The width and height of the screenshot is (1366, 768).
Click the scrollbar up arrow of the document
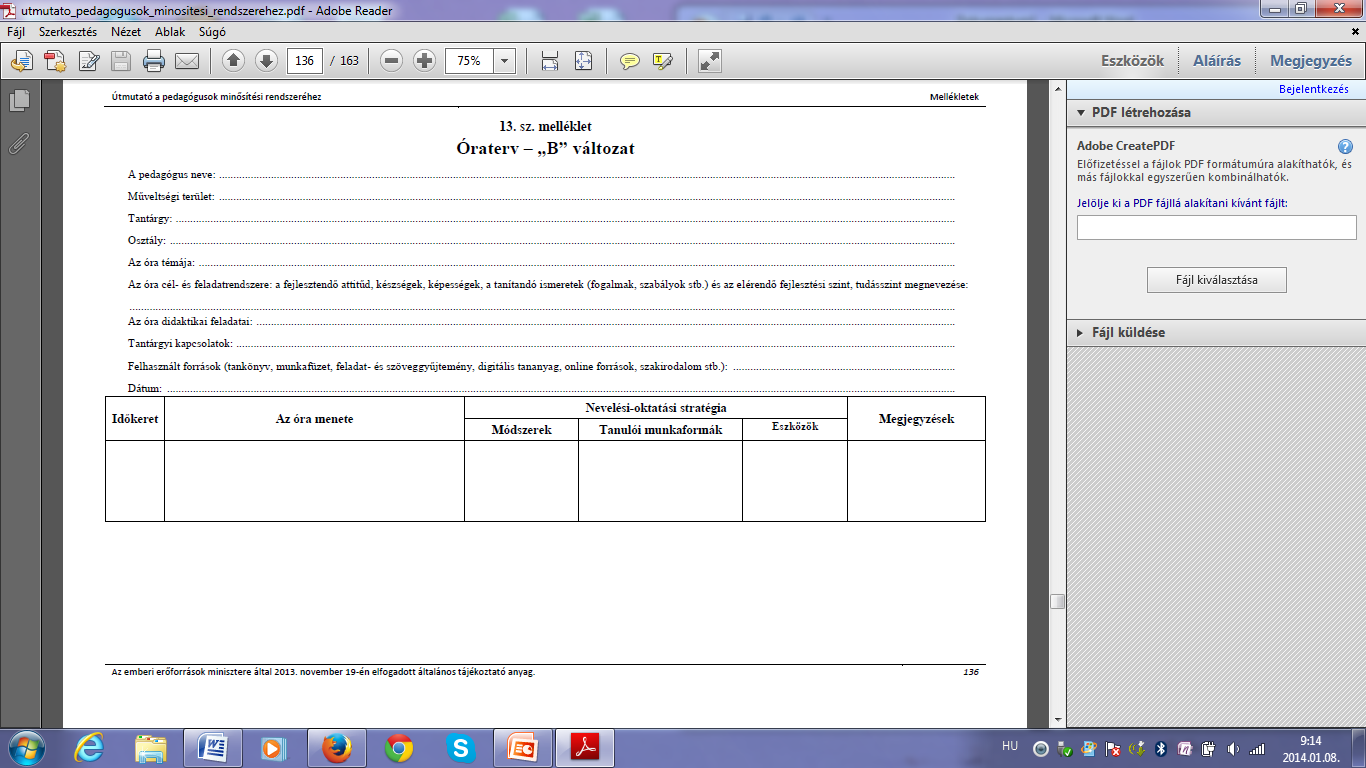point(1057,91)
